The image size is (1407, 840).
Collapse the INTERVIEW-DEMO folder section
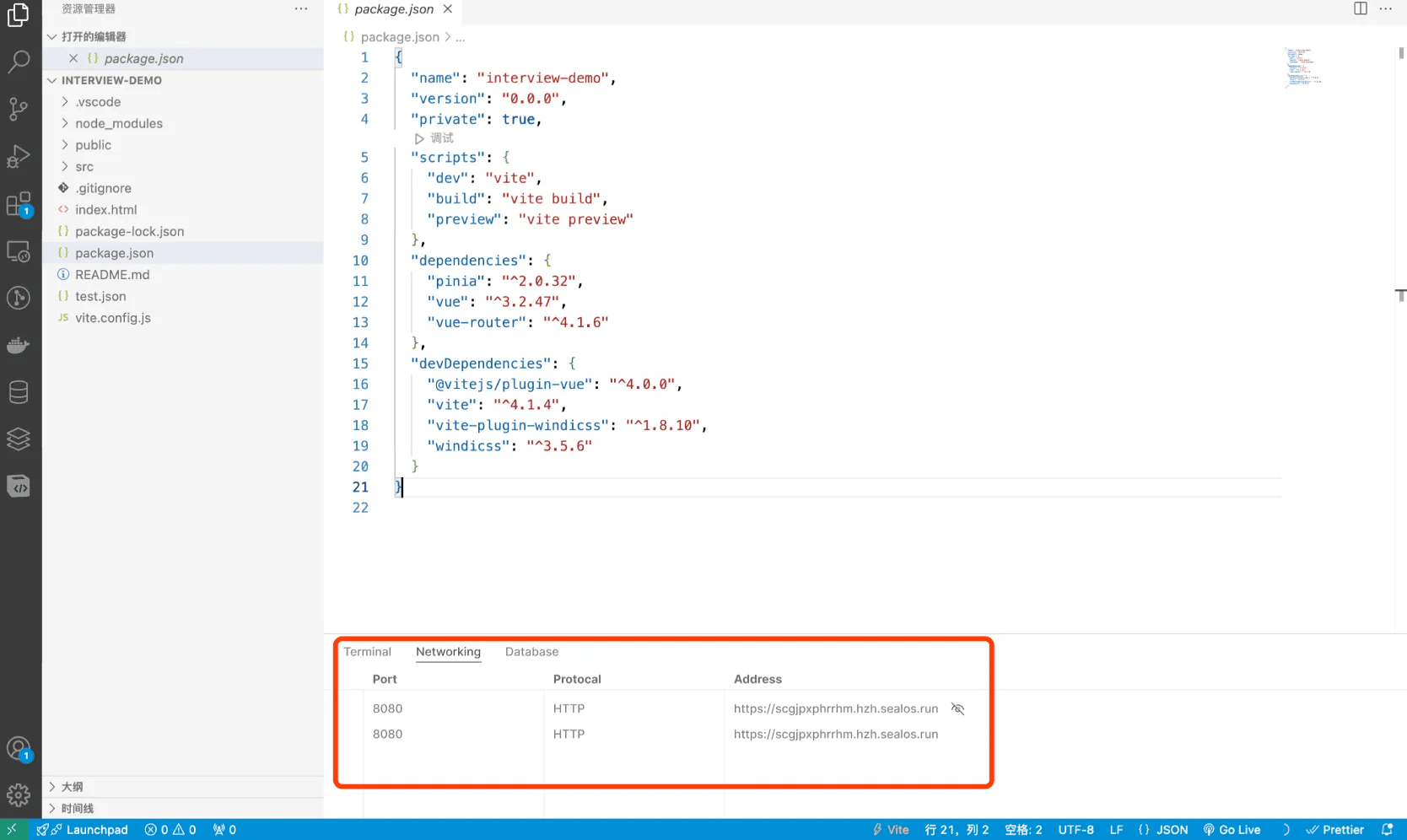[x=182, y=80]
